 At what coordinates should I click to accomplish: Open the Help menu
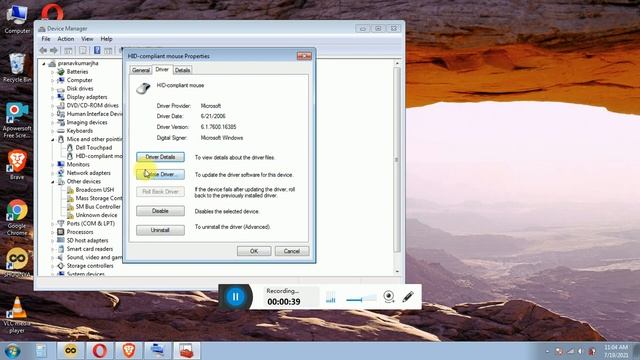tap(106, 39)
